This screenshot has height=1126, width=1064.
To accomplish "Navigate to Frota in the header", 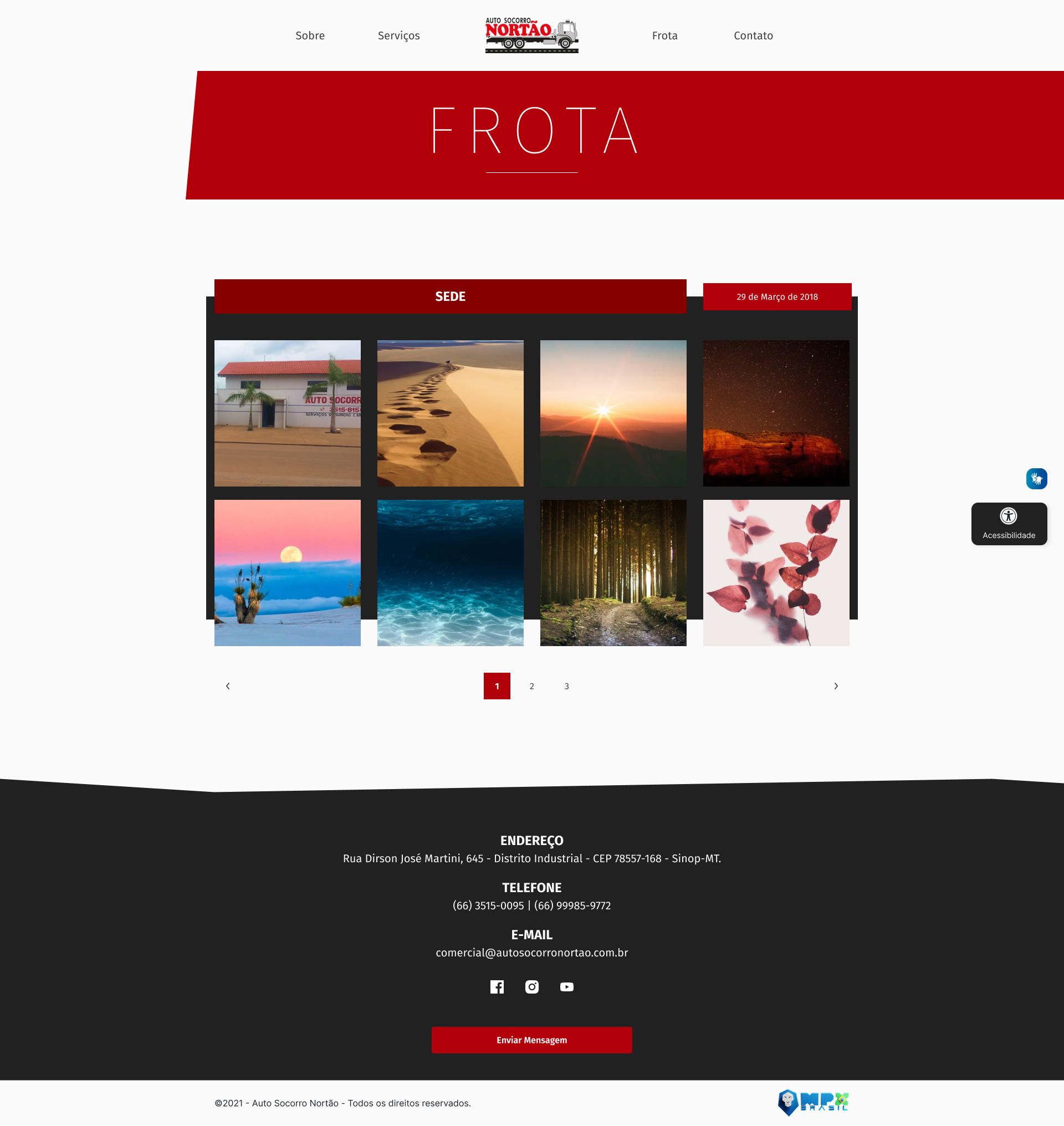I will (664, 35).
